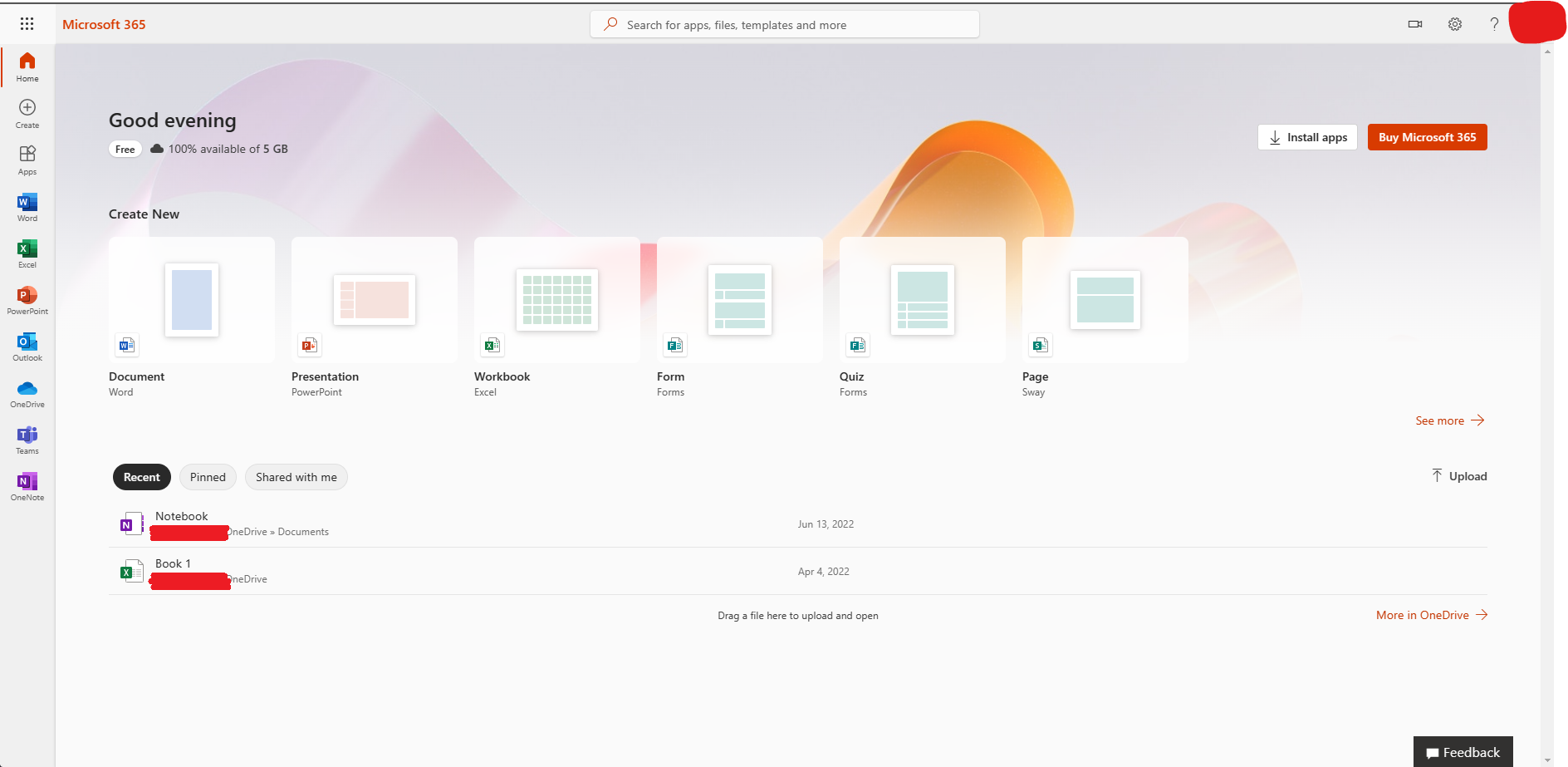Create a new Word Document thumbnail
This screenshot has height=767, width=1568.
point(192,300)
